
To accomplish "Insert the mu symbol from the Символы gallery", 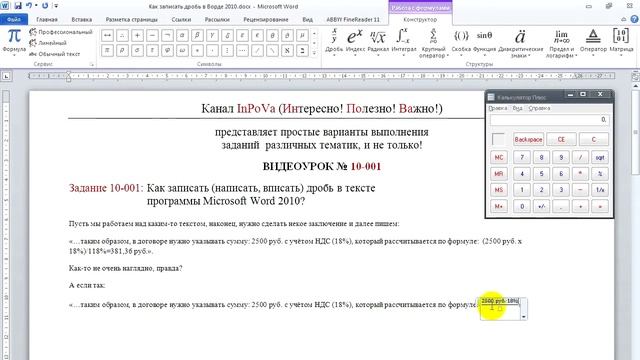I will pyautogui.click(x=302, y=36).
